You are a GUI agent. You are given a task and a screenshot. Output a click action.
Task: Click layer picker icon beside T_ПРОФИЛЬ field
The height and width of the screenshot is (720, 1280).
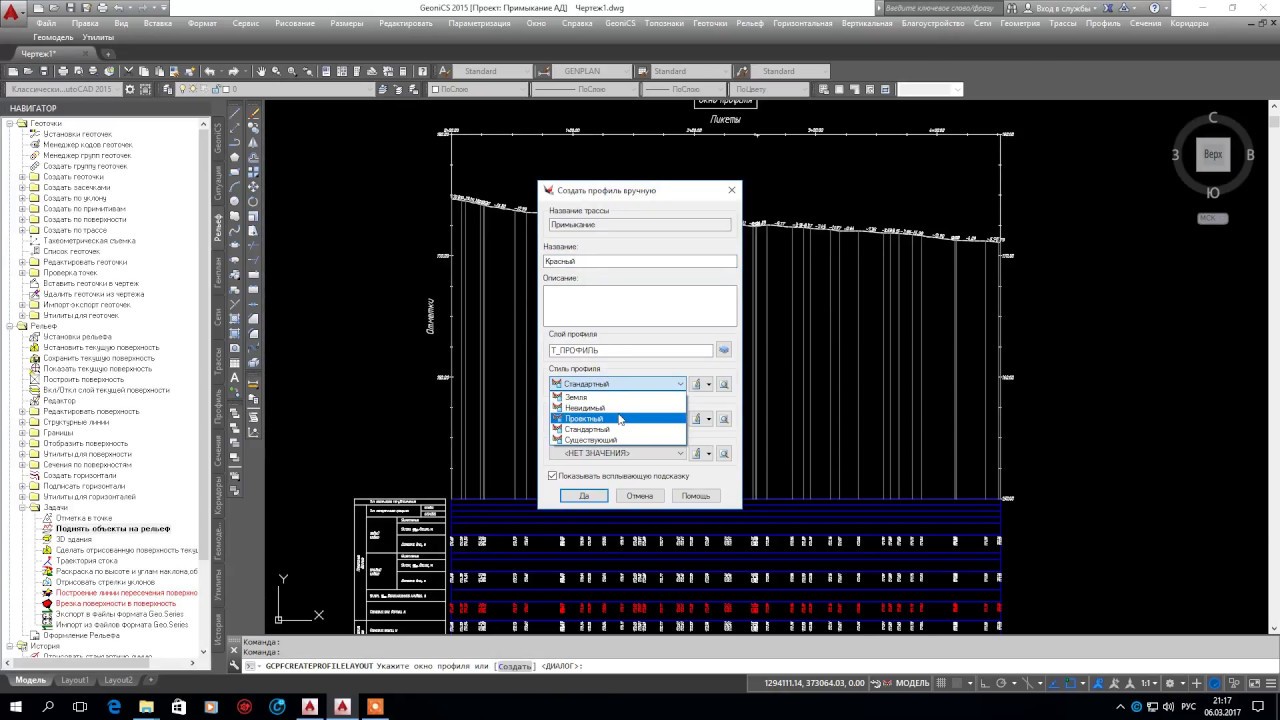(x=724, y=350)
